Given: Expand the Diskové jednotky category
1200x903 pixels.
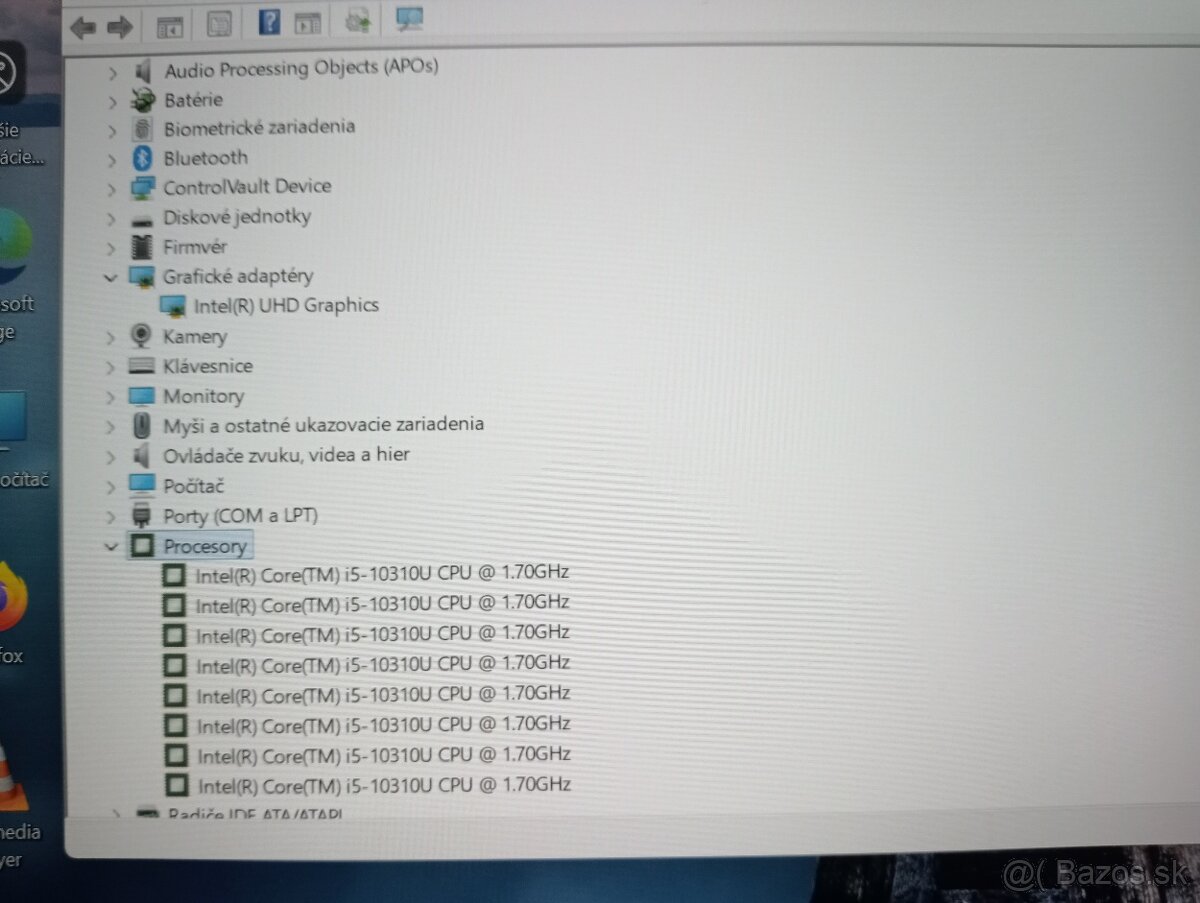Looking at the screenshot, I should click(x=110, y=217).
